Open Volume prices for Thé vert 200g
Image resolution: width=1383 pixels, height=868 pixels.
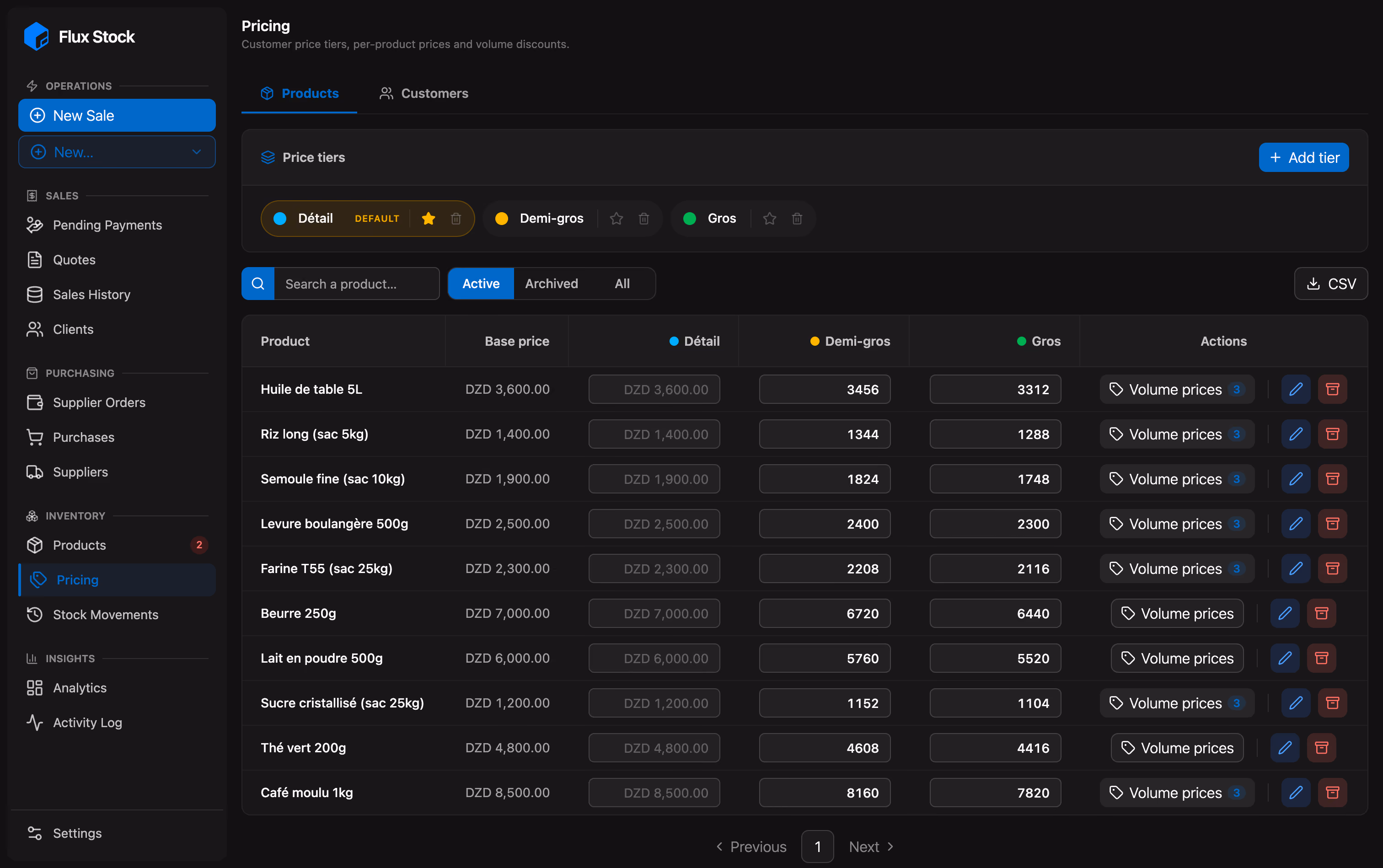tap(1177, 747)
